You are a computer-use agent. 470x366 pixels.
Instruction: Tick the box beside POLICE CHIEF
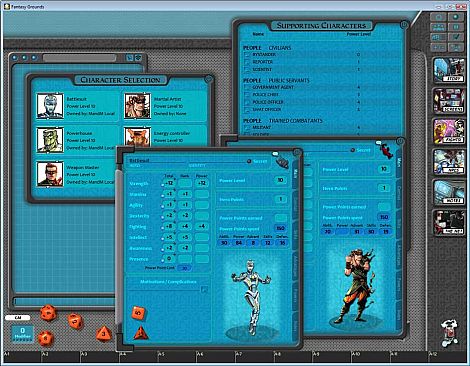pyautogui.click(x=247, y=95)
